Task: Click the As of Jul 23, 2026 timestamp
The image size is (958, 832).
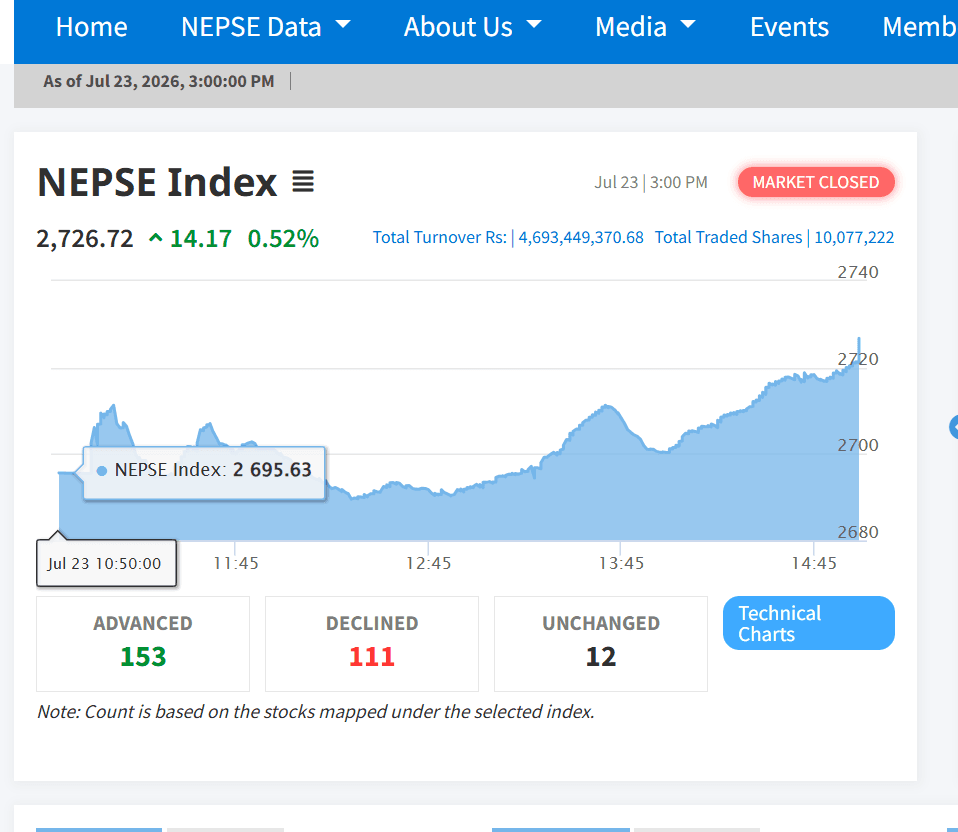Action: point(158,81)
